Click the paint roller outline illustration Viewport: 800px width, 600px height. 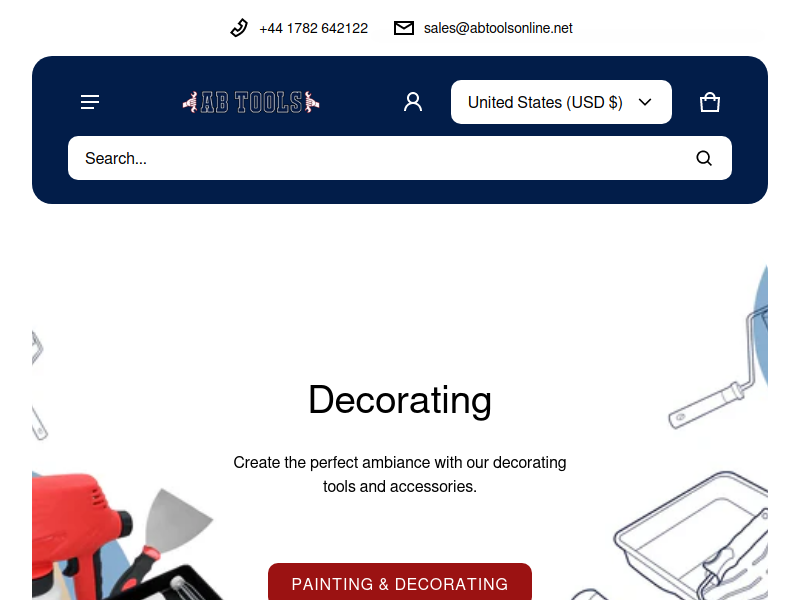point(719,367)
